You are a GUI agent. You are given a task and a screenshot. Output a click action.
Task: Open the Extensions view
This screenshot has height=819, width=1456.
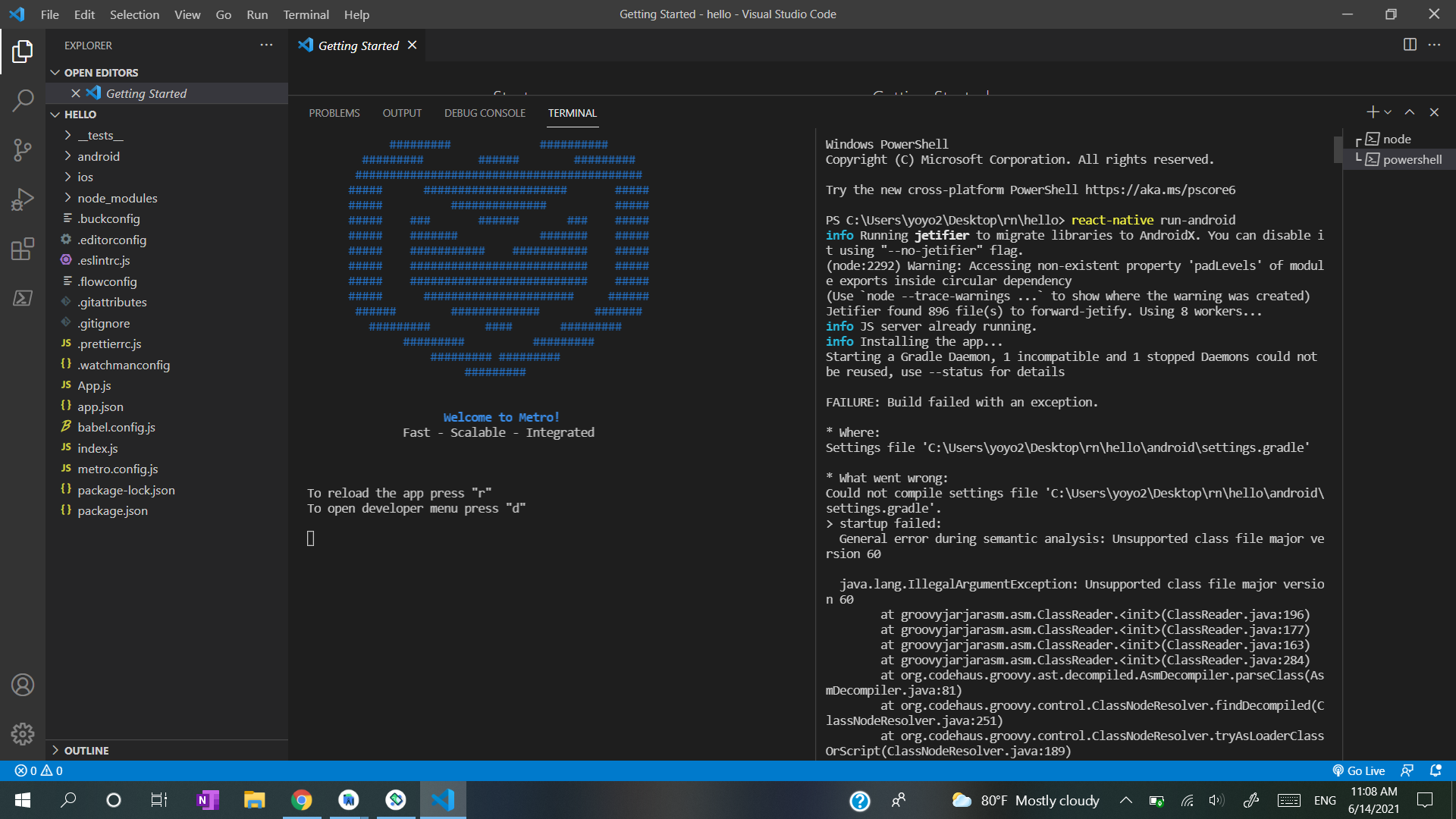click(x=23, y=249)
